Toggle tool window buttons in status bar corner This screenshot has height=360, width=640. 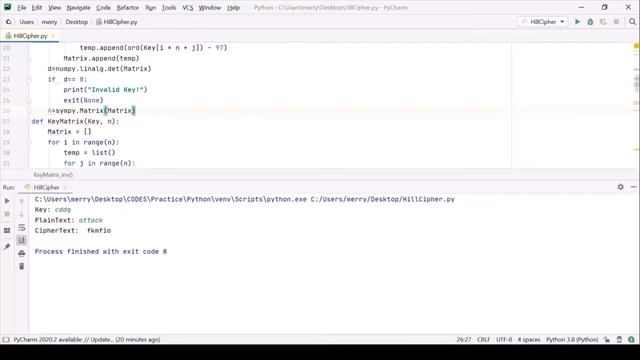(6, 340)
